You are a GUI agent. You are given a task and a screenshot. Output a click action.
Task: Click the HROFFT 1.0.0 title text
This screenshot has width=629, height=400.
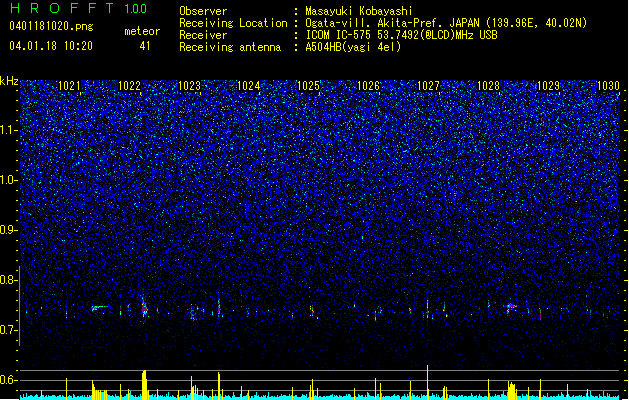[x=78, y=8]
